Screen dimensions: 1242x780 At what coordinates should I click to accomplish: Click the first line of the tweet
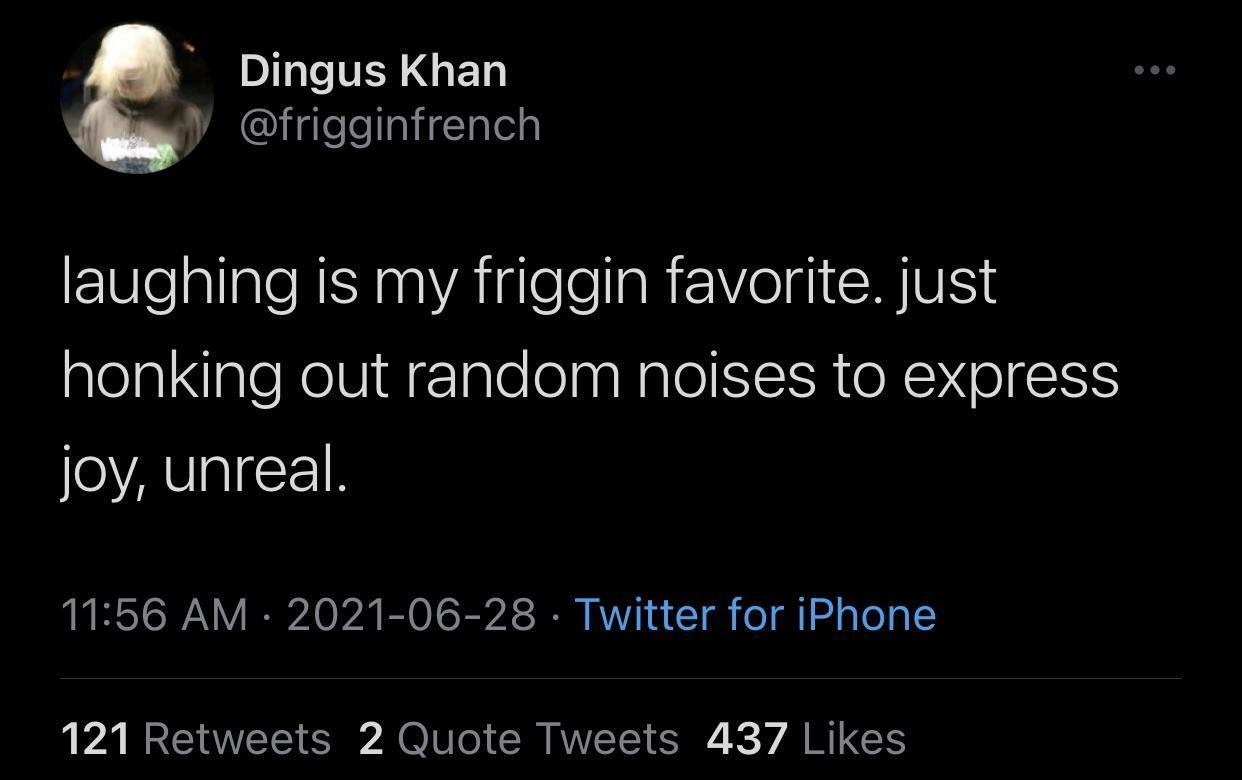point(528,280)
